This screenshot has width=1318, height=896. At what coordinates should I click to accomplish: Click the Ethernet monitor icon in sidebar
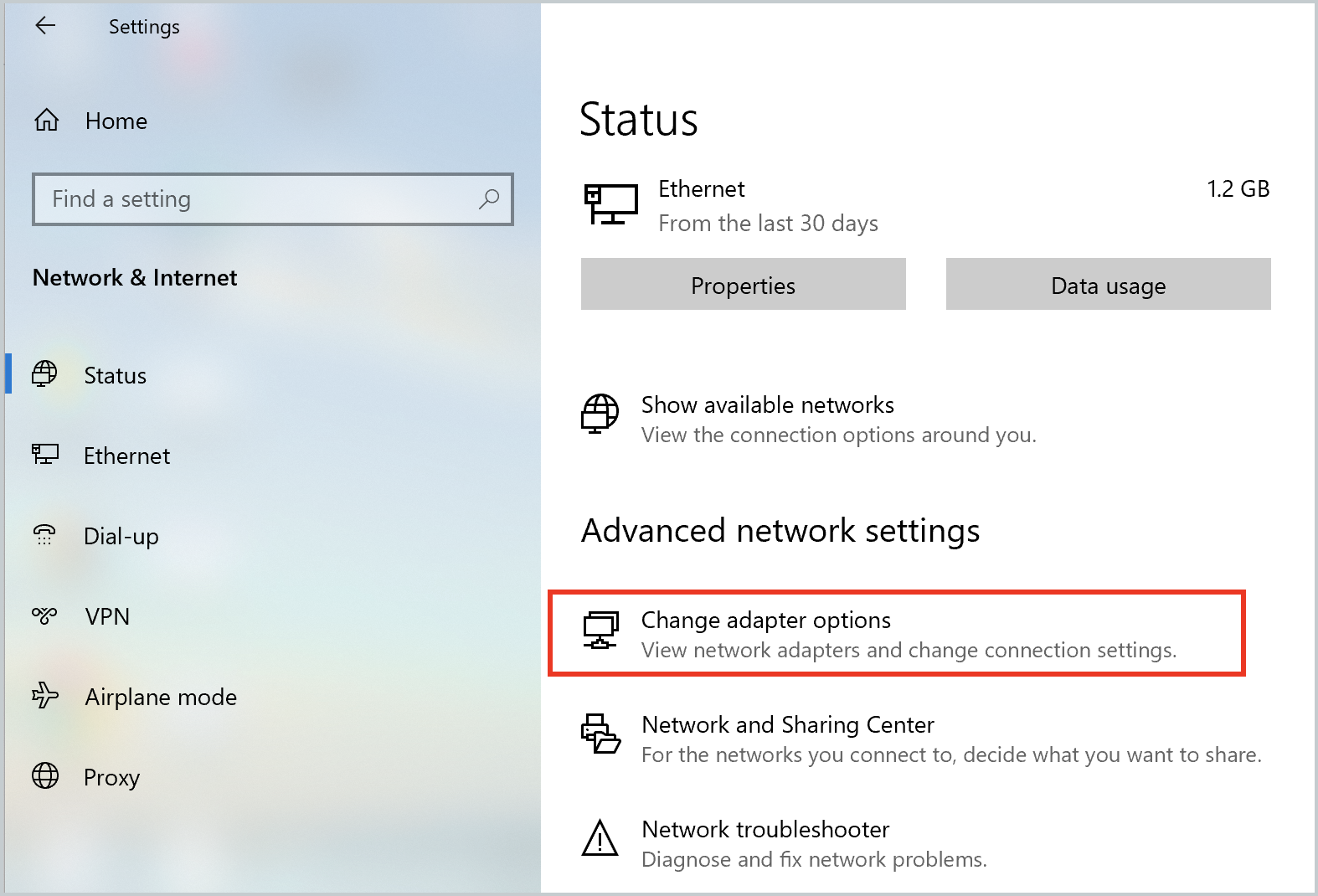tap(44, 455)
